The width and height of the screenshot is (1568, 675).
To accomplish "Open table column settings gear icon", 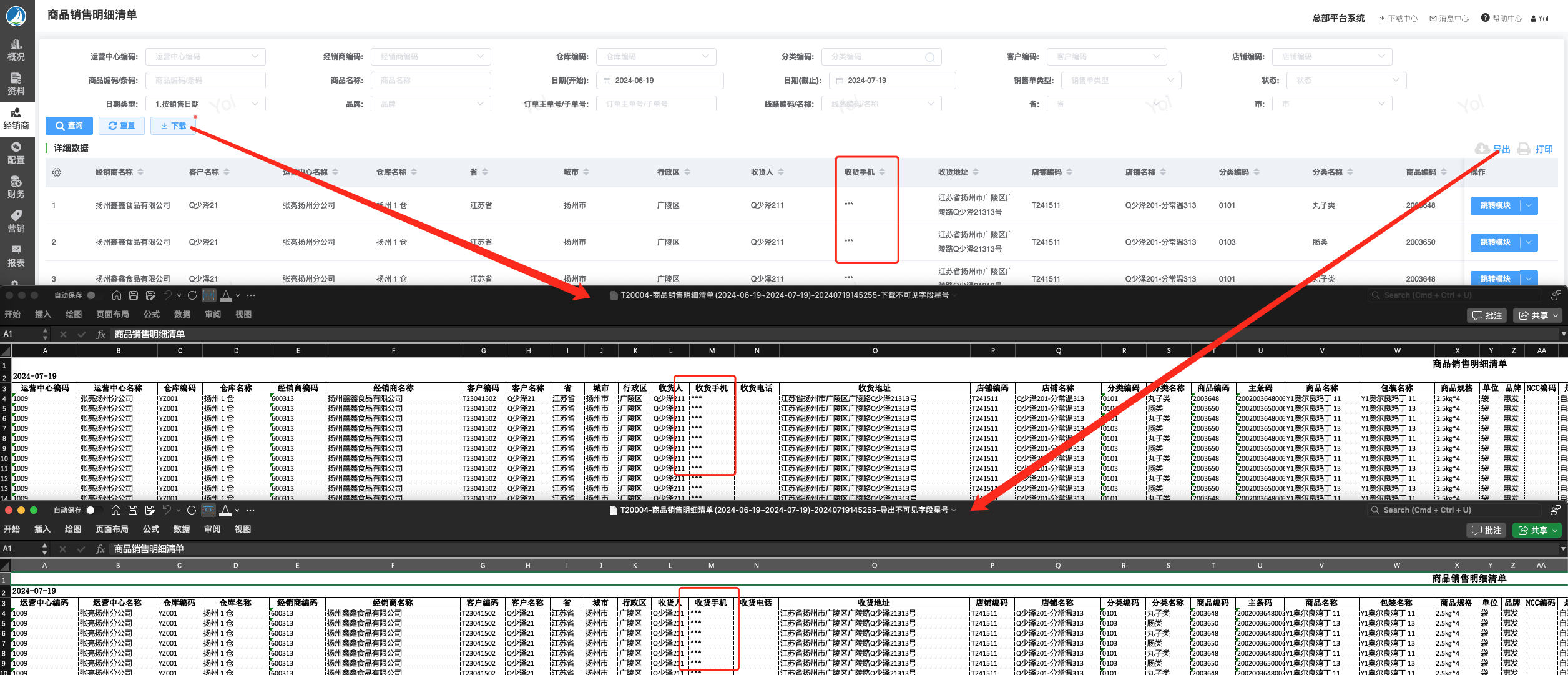I will [57, 172].
